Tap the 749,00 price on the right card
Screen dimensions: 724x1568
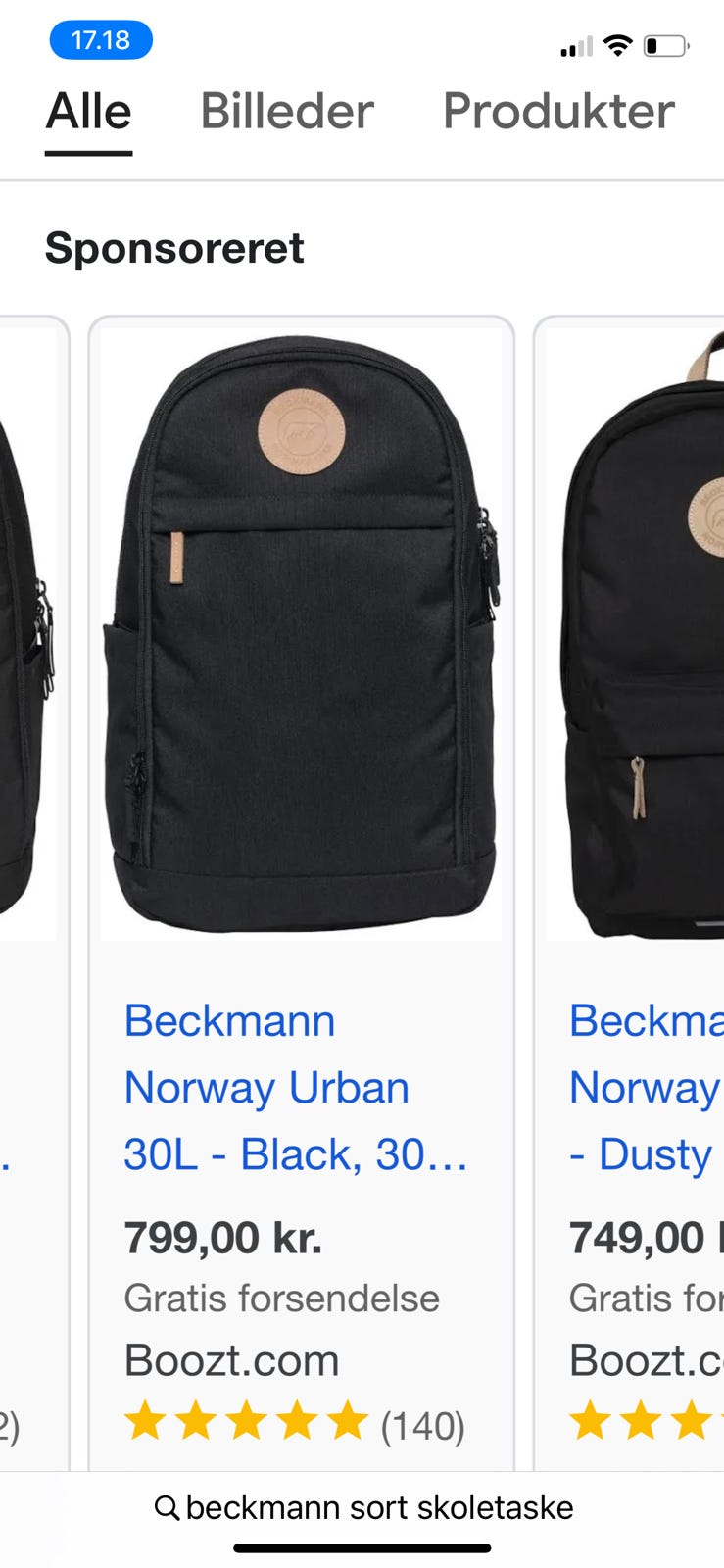tap(647, 1238)
